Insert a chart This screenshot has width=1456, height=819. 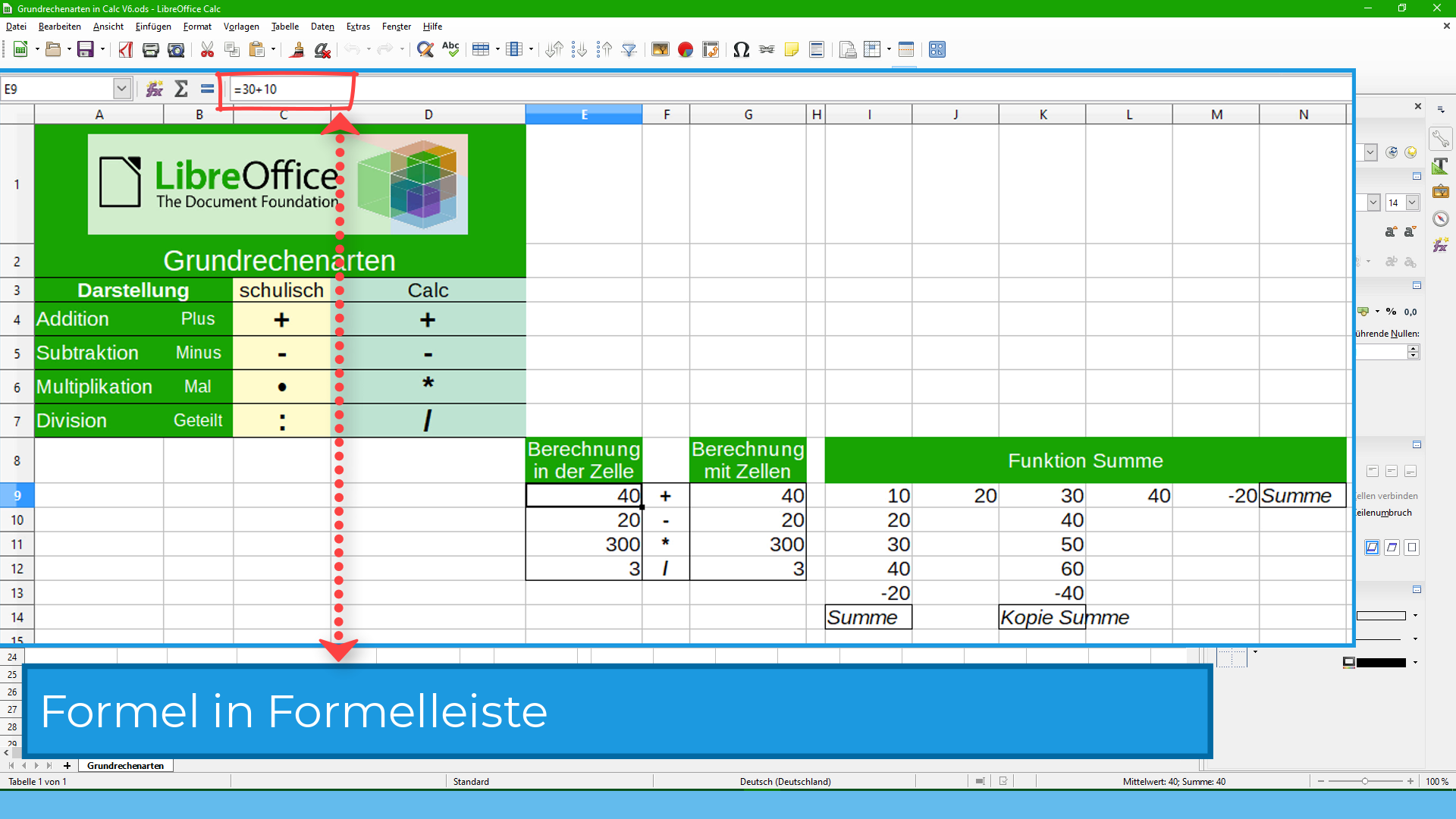point(686,49)
